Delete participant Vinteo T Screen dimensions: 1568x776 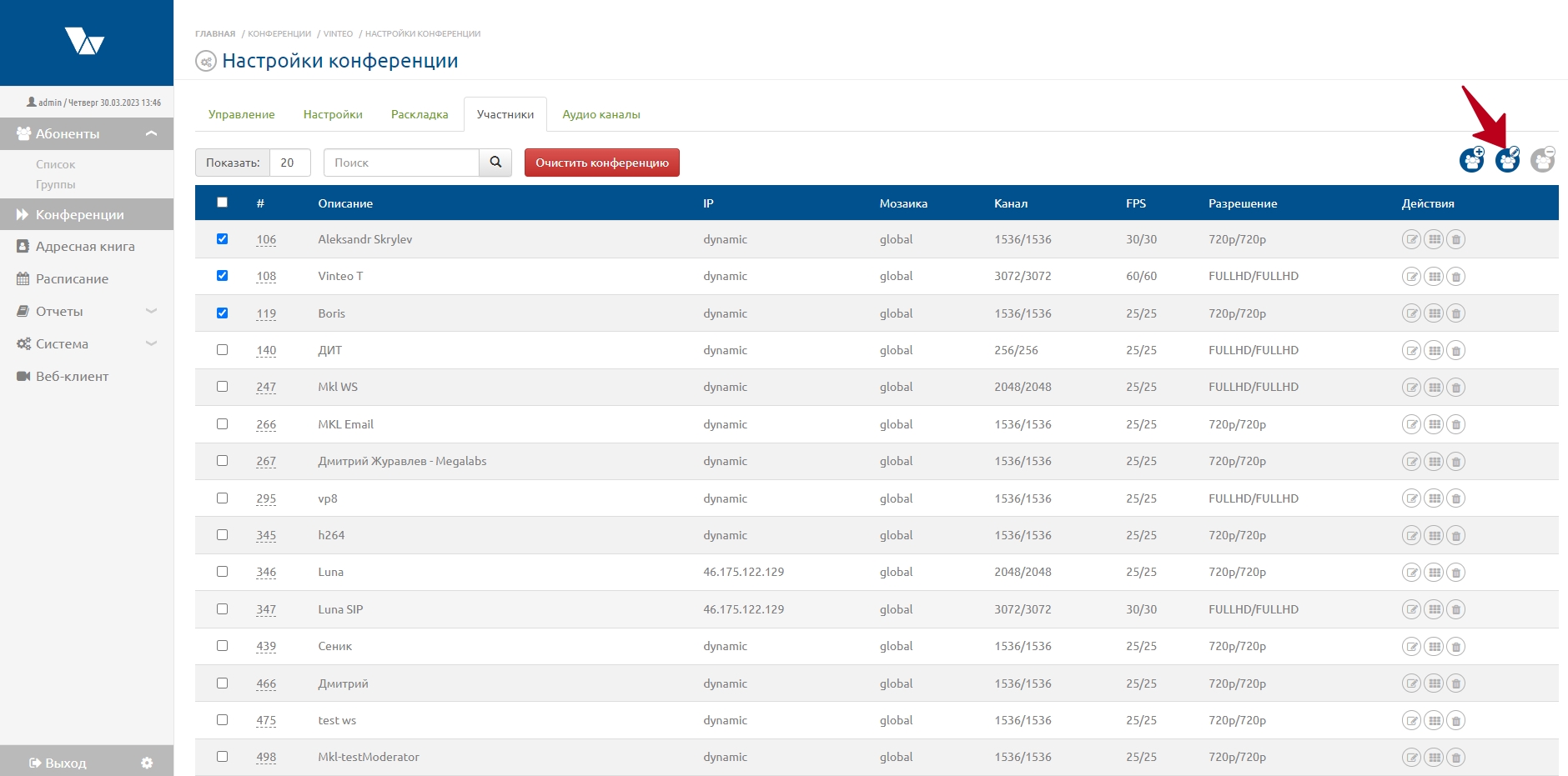point(1456,276)
